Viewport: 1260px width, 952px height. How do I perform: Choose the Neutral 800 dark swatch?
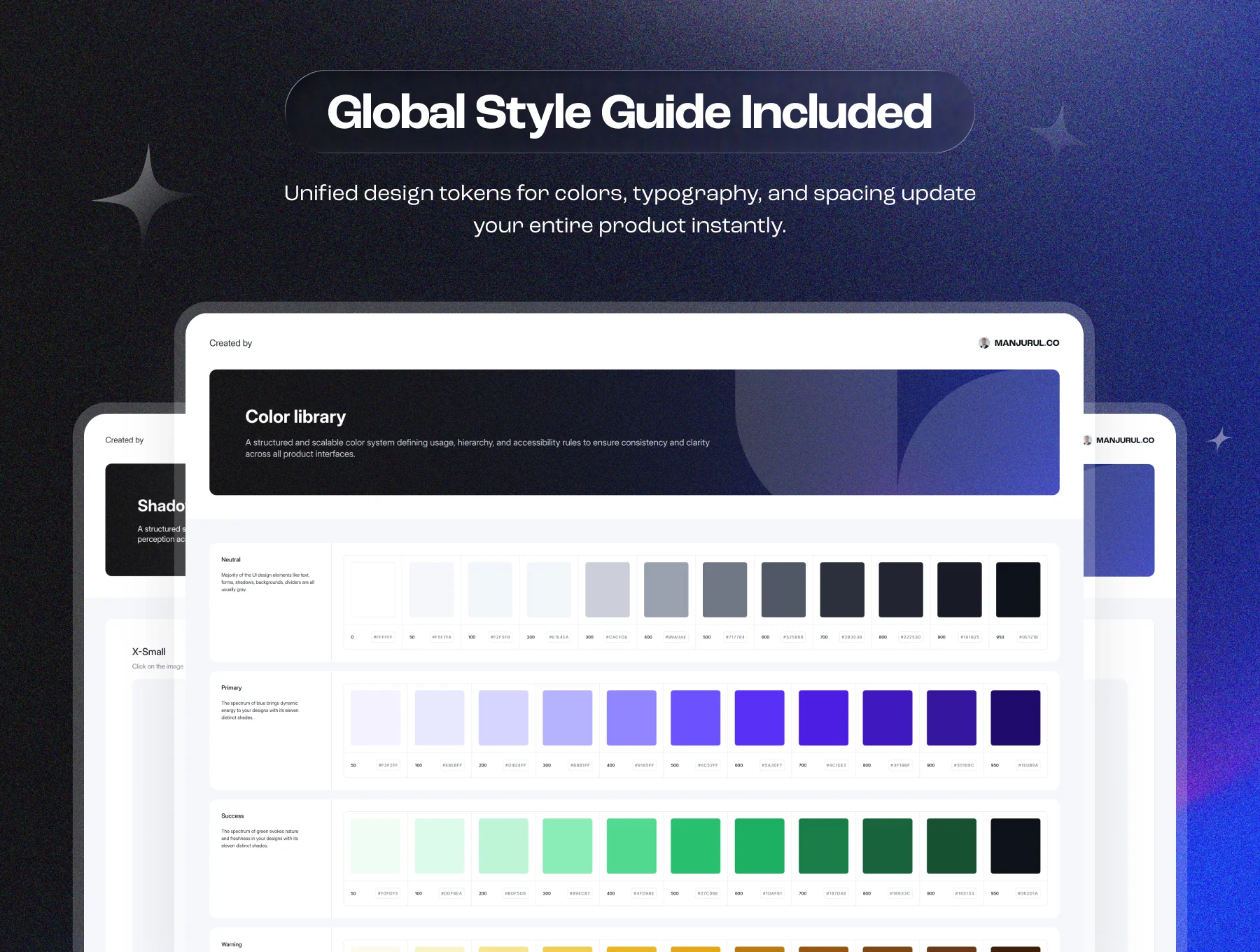(x=901, y=589)
